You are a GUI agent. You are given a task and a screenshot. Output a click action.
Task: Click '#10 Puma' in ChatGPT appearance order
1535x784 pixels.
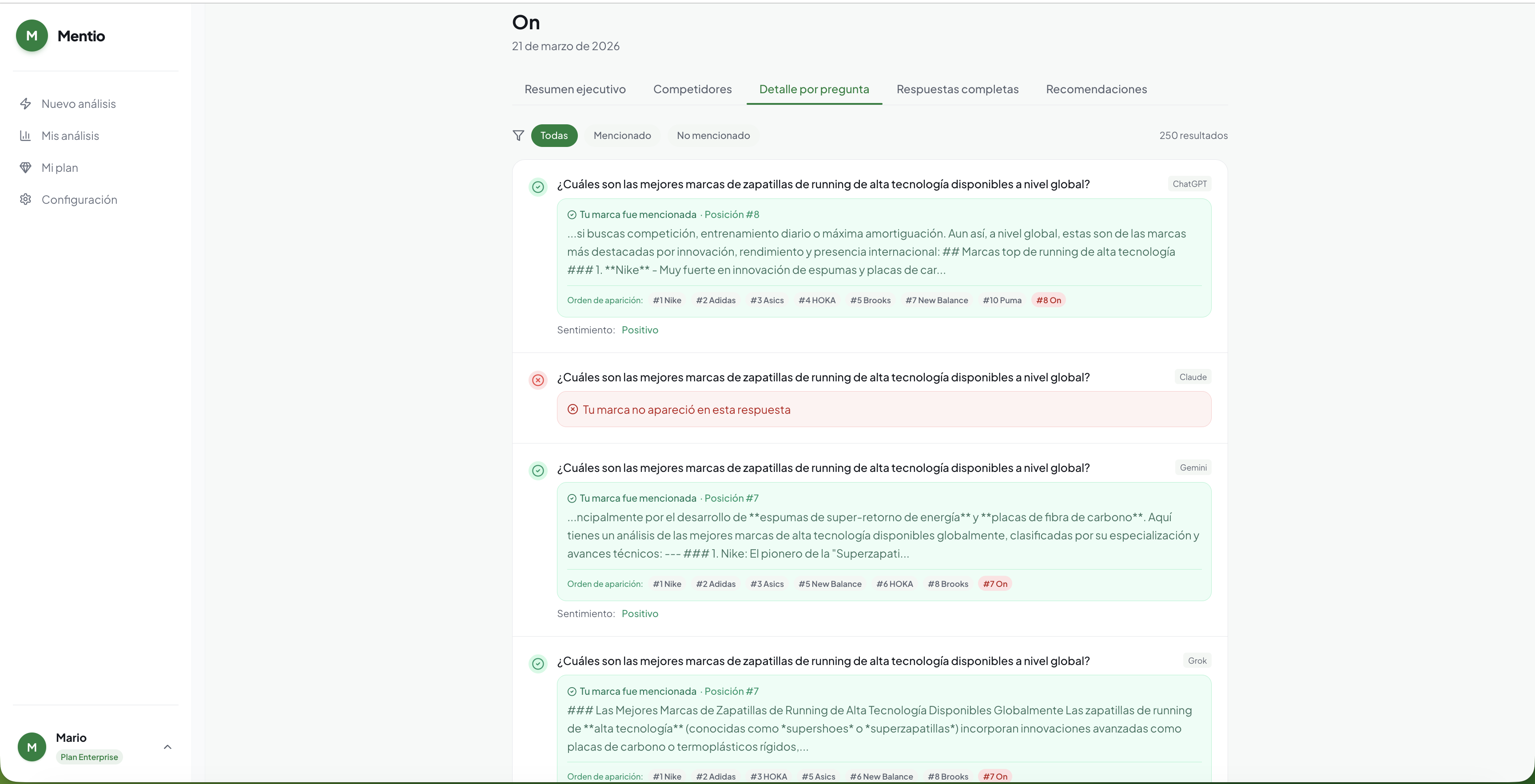tap(1002, 300)
